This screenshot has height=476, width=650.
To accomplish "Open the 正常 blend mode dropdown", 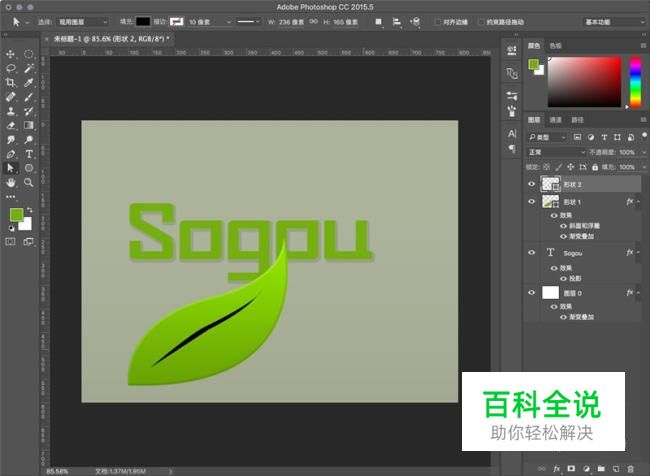I will tap(556, 152).
